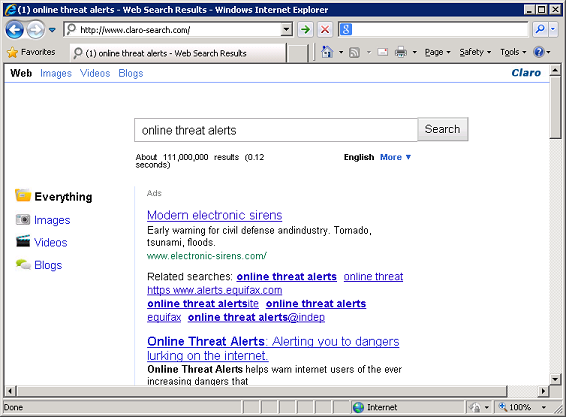The image size is (566, 417).
Task: Click the Search button
Action: (x=443, y=129)
